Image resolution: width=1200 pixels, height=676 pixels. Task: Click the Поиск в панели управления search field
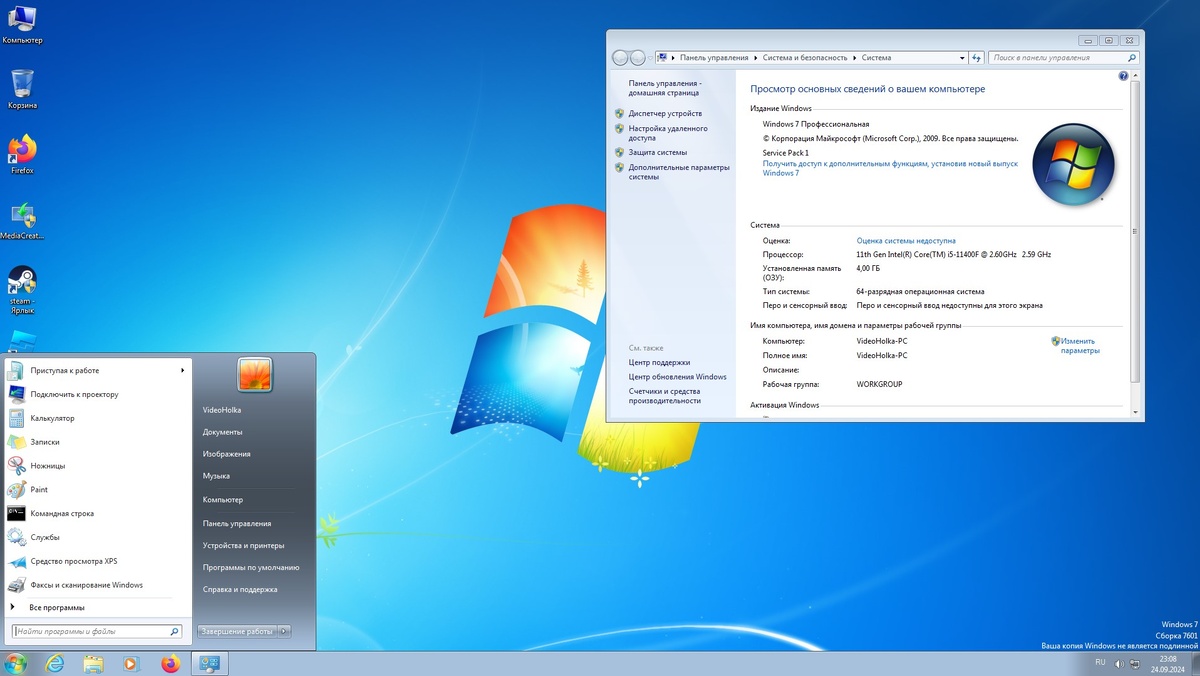click(1062, 58)
